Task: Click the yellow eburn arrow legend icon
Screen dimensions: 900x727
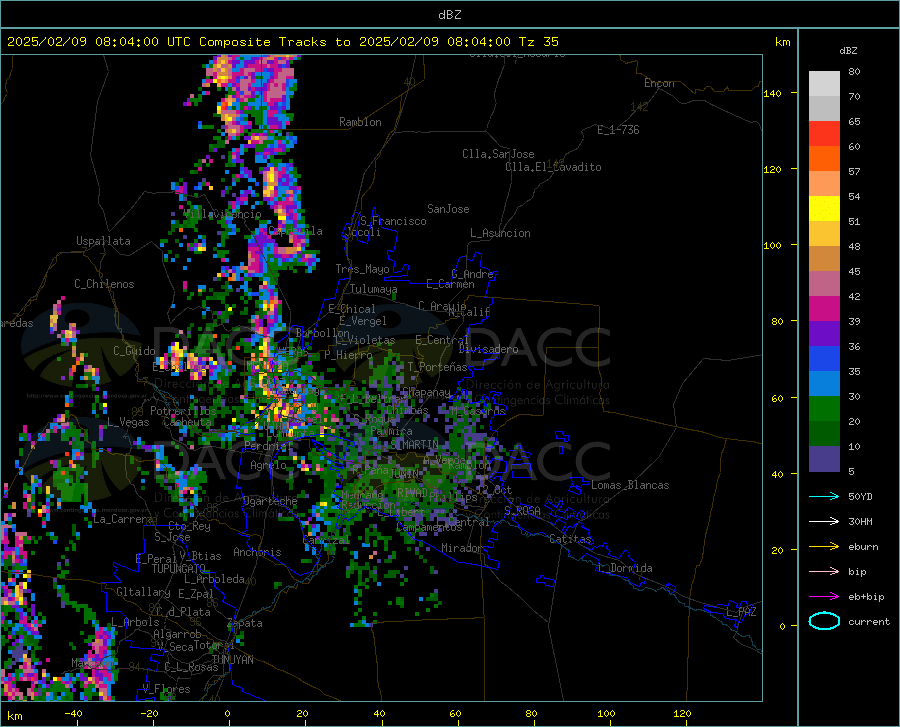Action: pyautogui.click(x=824, y=546)
